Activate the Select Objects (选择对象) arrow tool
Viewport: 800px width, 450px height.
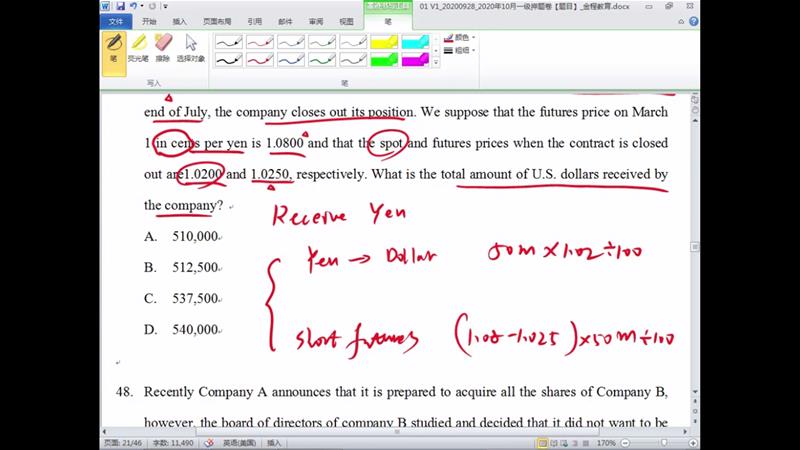click(x=190, y=48)
